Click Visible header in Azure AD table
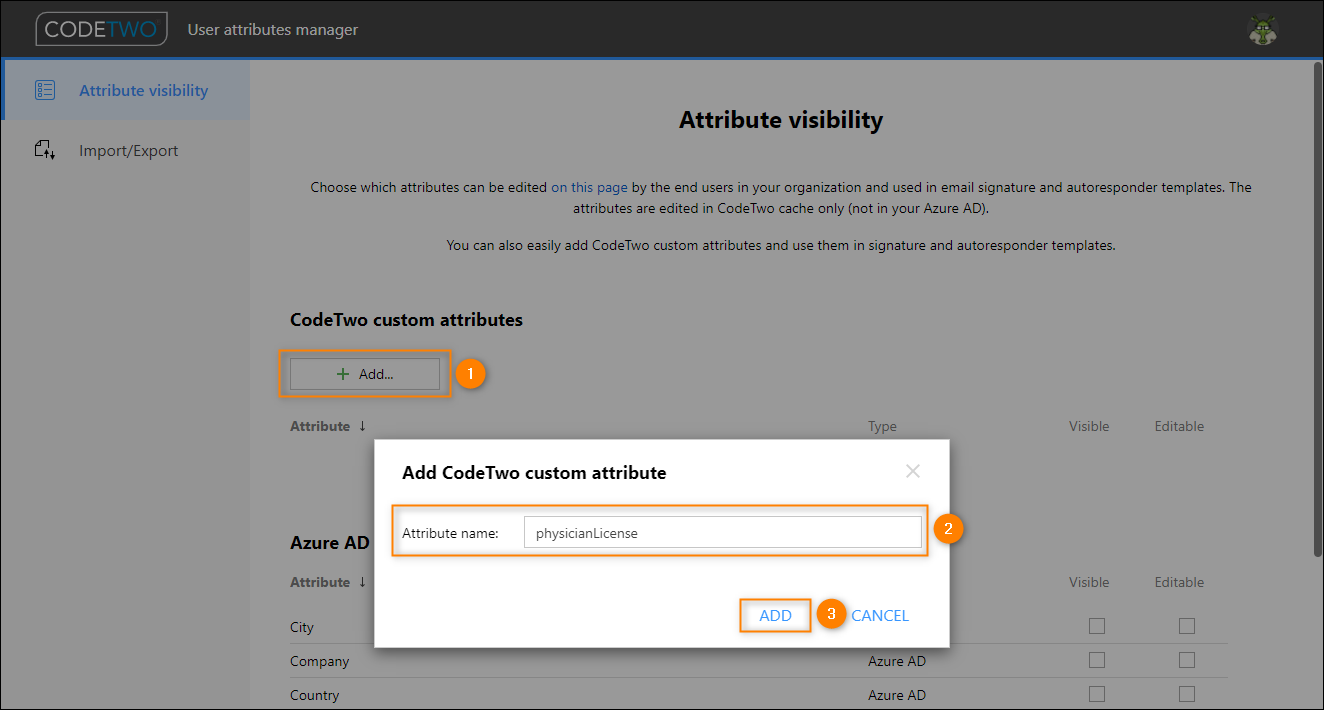The height and width of the screenshot is (710, 1324). point(1089,582)
